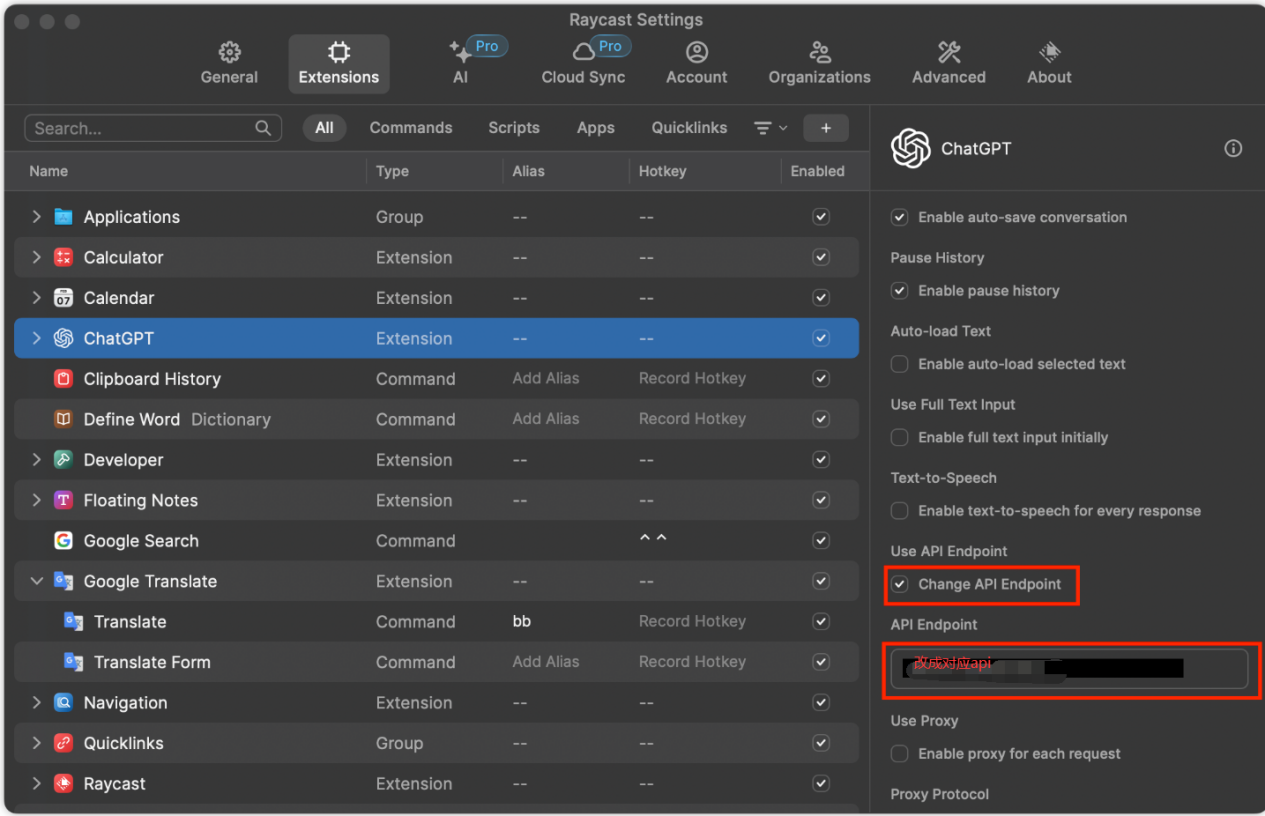Click the Define Word dictionary icon
Image resolution: width=1265 pixels, height=816 pixels.
click(x=64, y=419)
